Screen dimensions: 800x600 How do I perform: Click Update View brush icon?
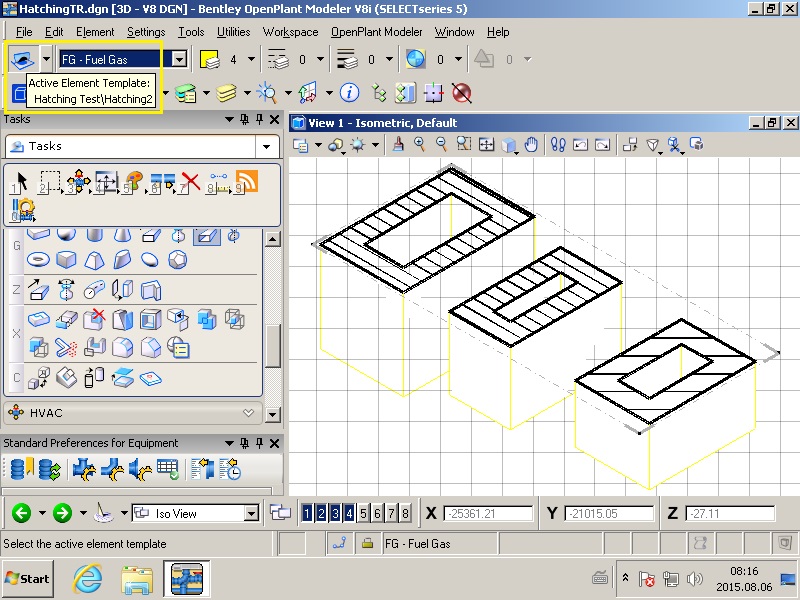[398, 145]
